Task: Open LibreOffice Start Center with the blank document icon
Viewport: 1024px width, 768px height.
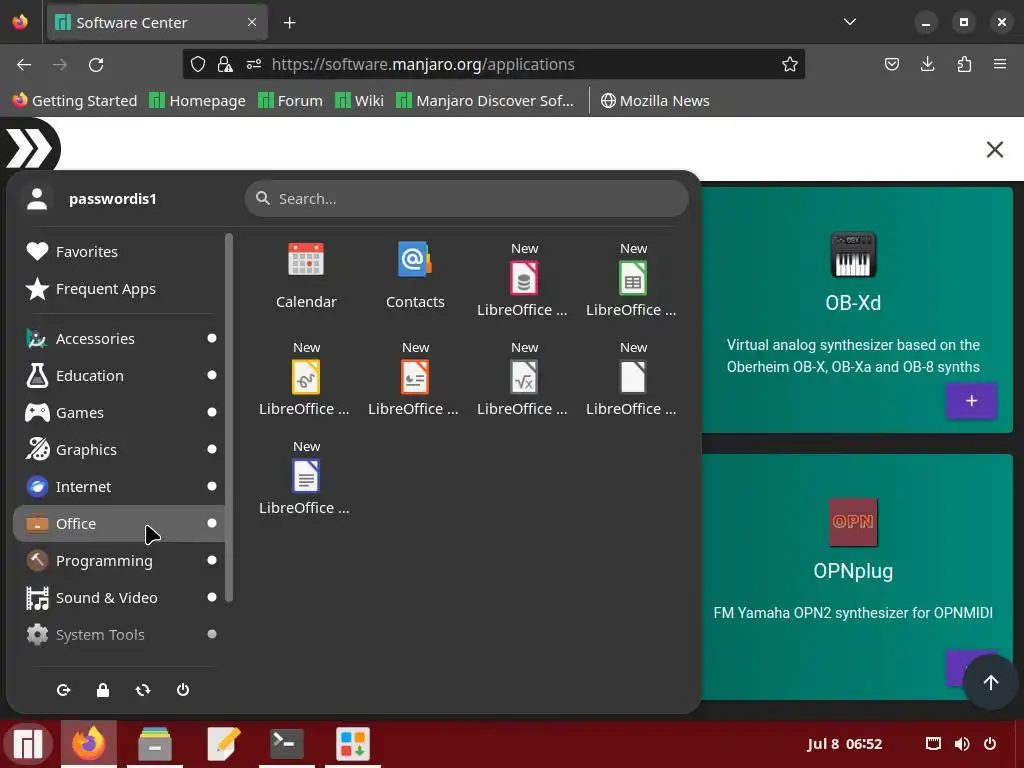Action: pyautogui.click(x=632, y=379)
